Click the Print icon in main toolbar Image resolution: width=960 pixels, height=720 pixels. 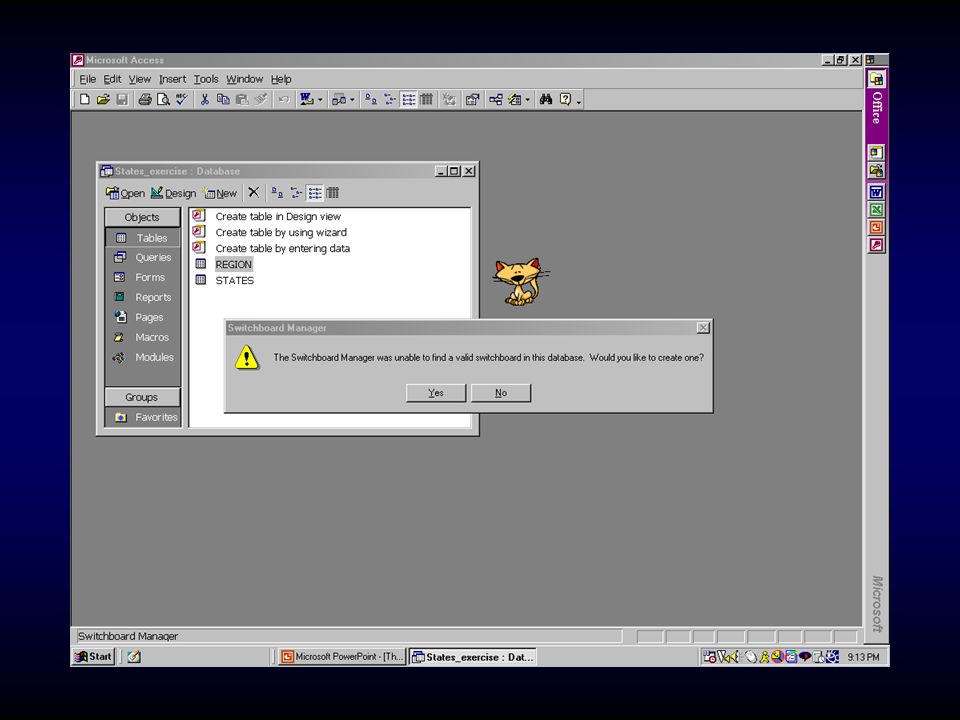pyautogui.click(x=144, y=99)
